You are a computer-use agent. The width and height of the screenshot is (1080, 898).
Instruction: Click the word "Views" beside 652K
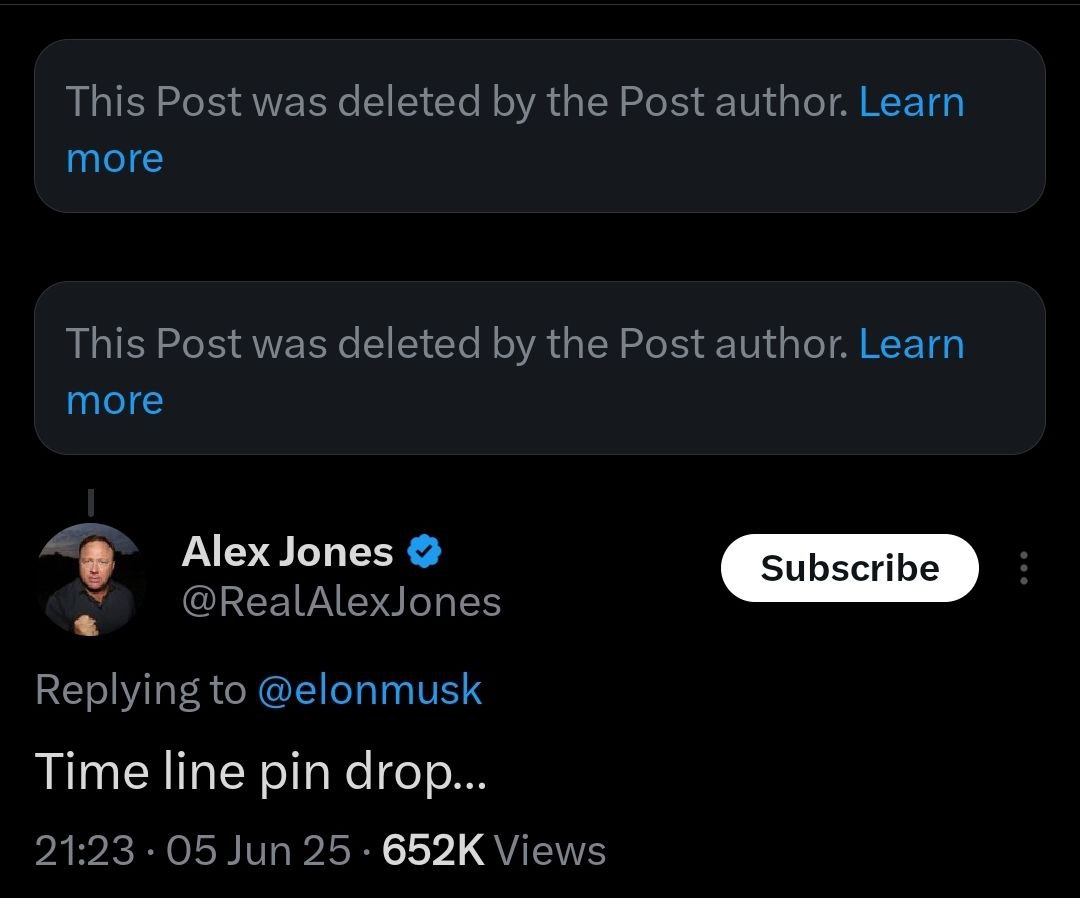pyautogui.click(x=550, y=850)
